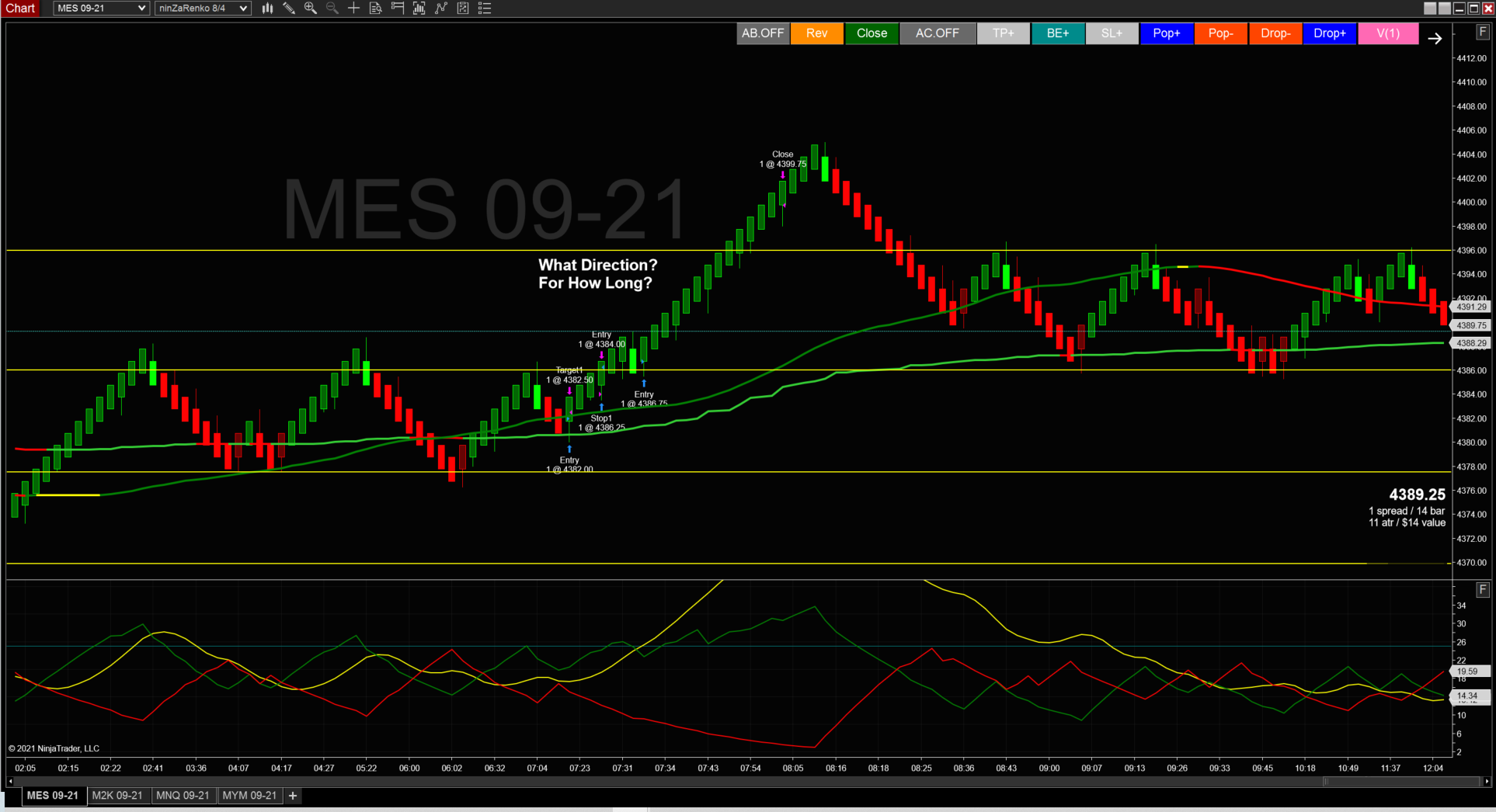Click the F button on the price panel
Screen dimensions: 1496x812
1482,32
